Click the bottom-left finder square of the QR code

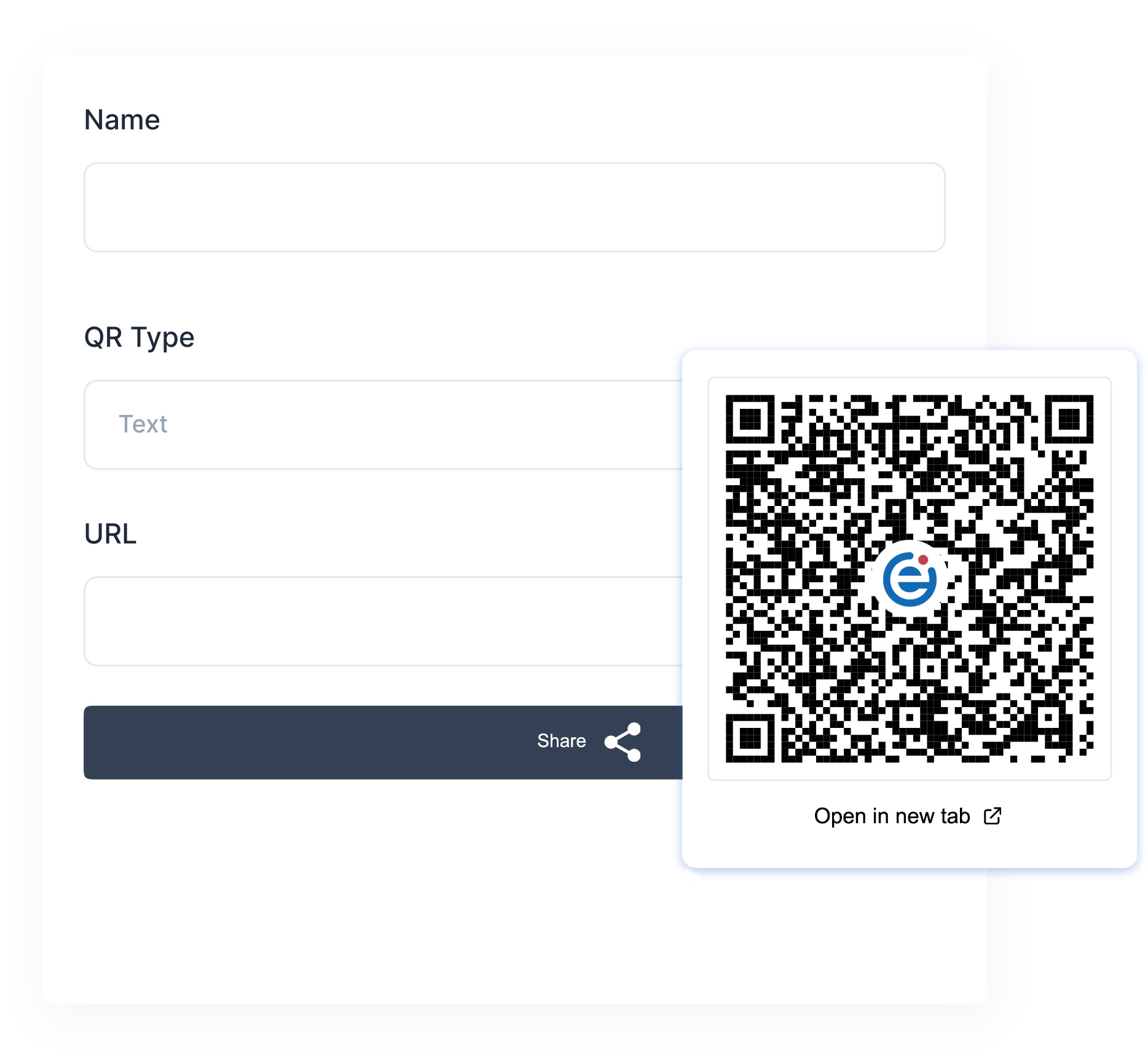750,738
